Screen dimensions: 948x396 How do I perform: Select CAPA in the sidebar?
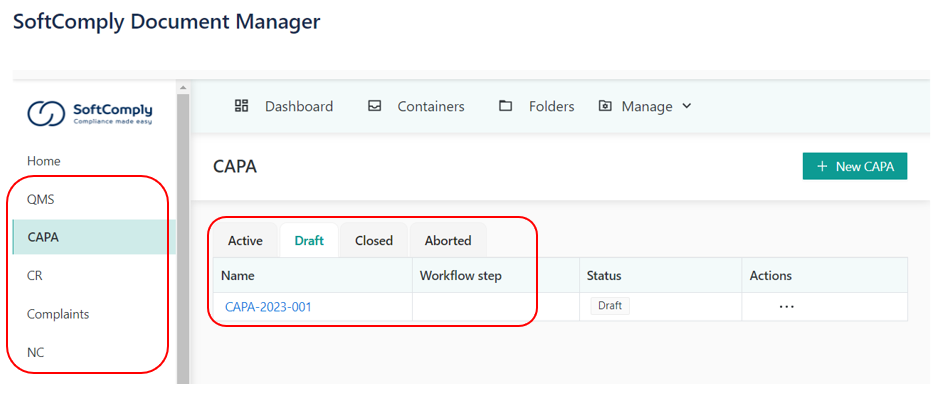point(94,237)
